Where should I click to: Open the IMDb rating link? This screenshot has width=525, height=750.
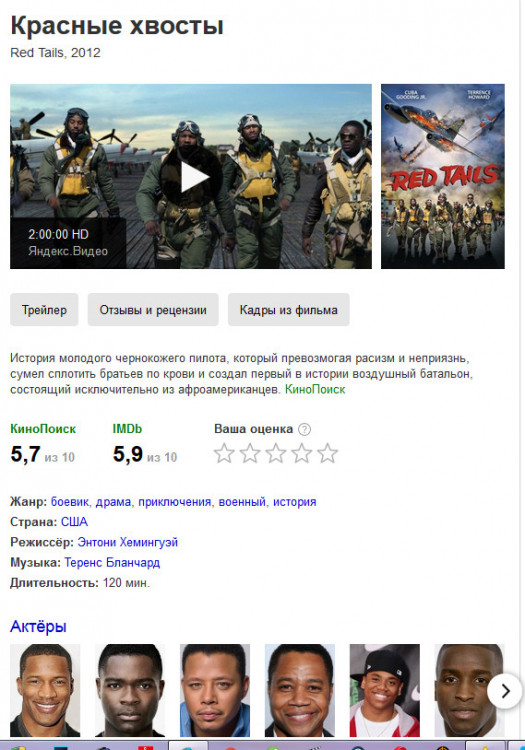coord(127,429)
